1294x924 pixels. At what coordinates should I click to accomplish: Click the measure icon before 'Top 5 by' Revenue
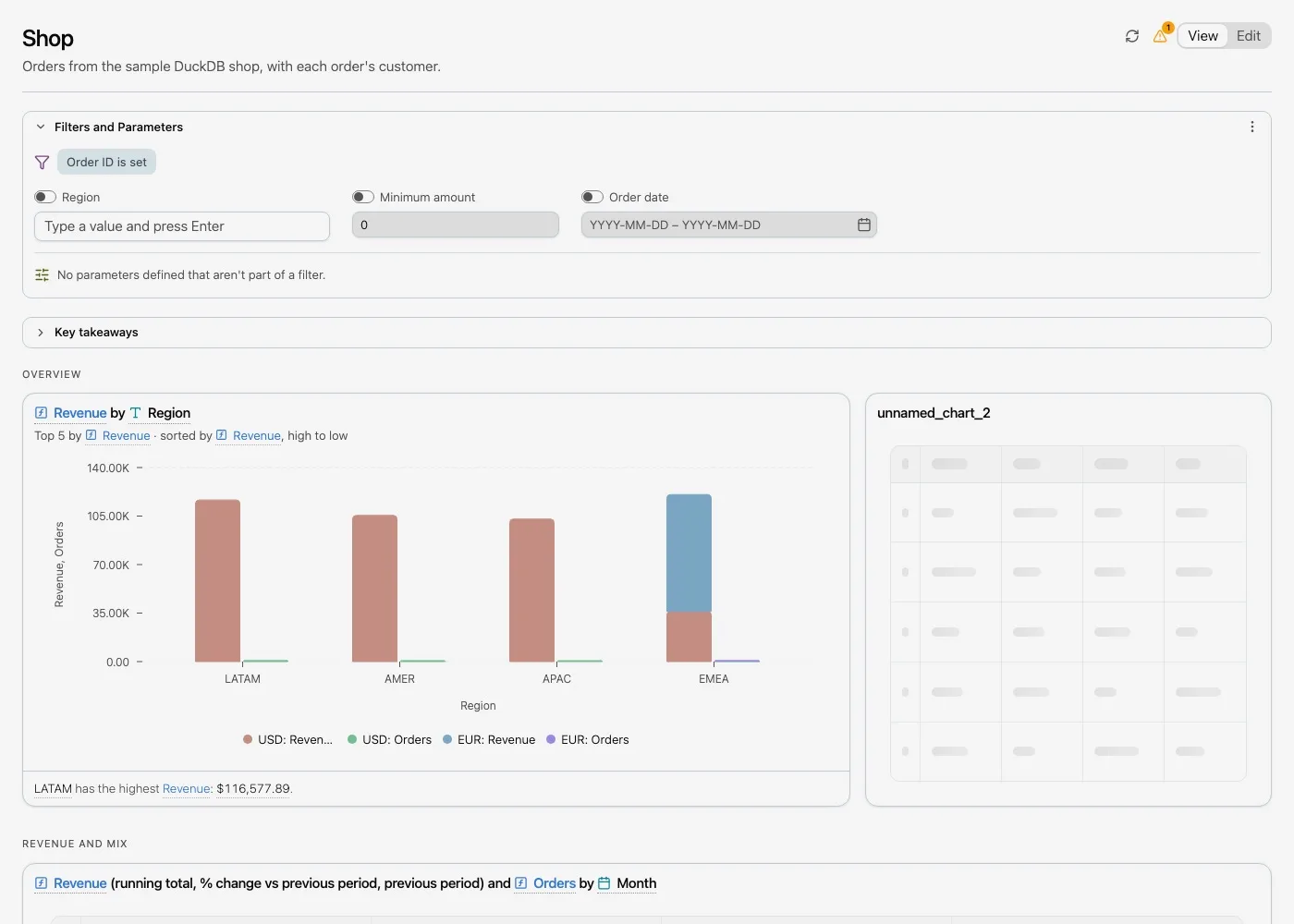pyautogui.click(x=91, y=435)
